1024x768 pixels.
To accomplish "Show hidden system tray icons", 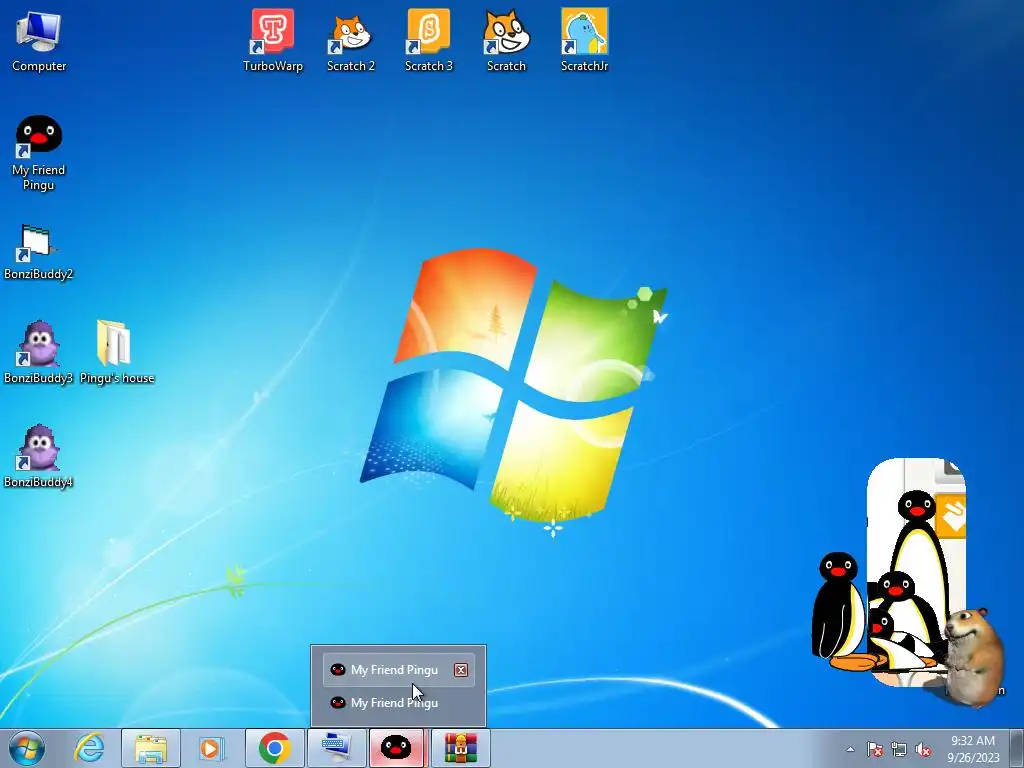I will pyautogui.click(x=850, y=750).
